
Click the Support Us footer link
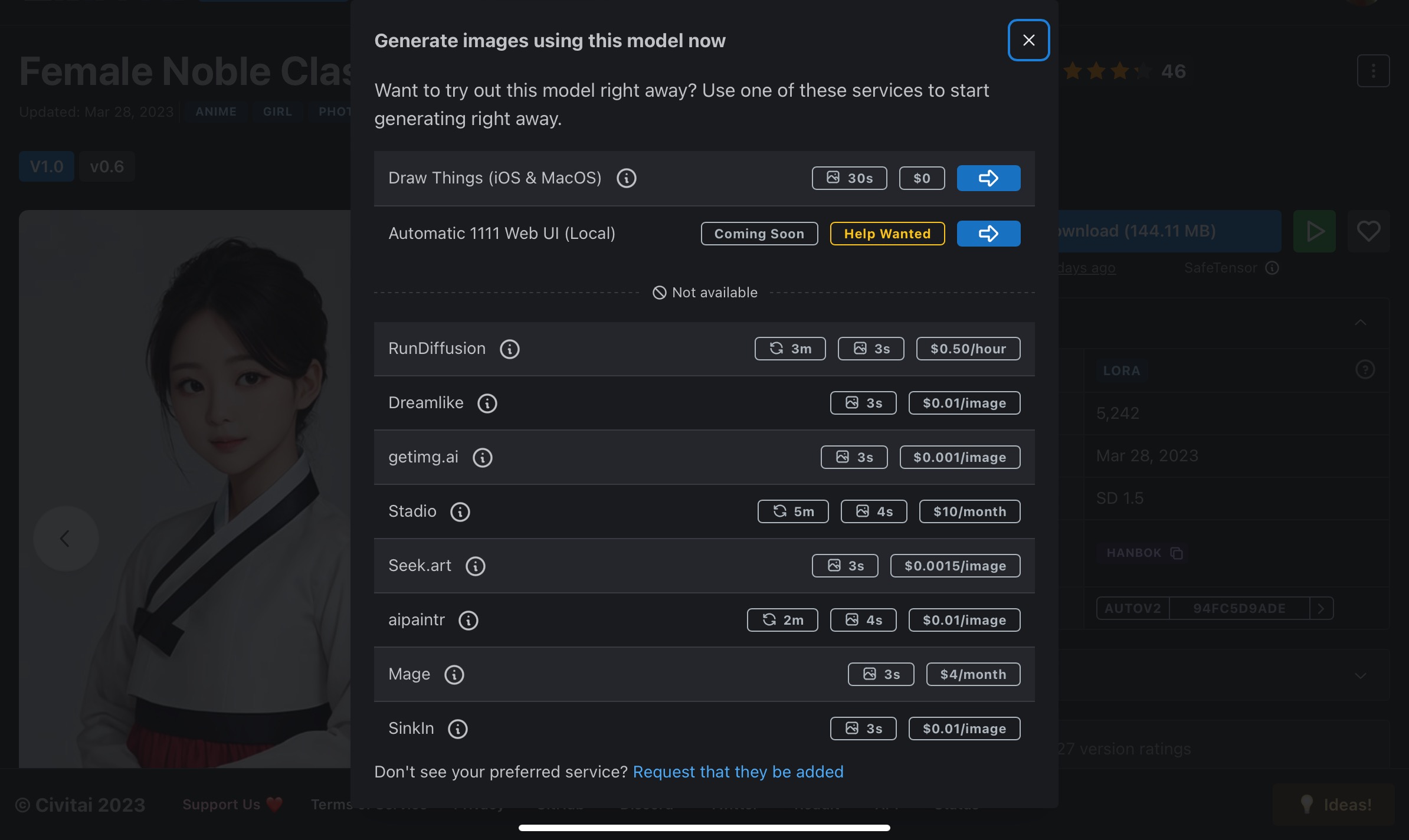tap(232, 804)
